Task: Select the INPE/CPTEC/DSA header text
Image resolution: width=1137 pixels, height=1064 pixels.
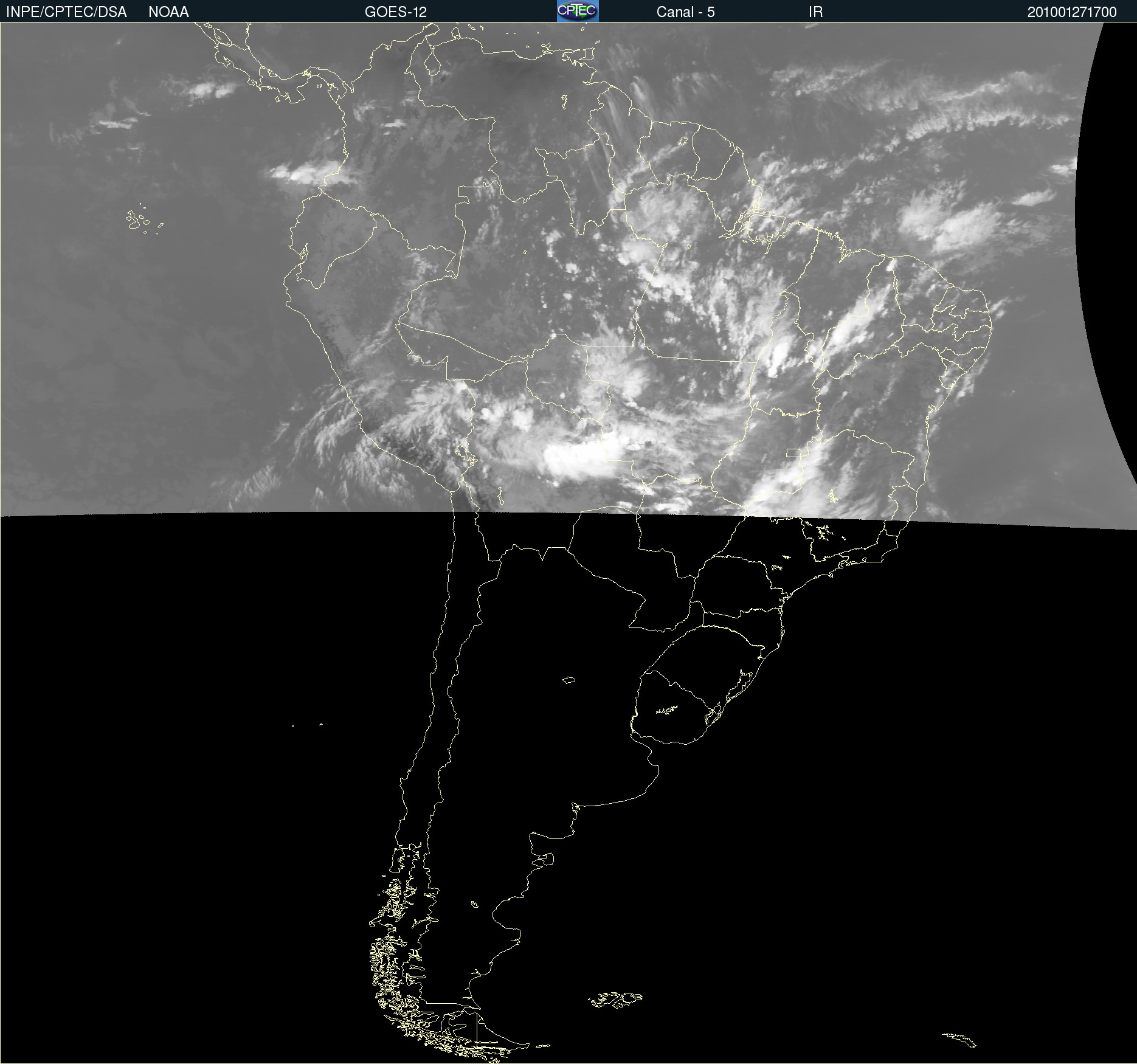Action: pos(66,12)
